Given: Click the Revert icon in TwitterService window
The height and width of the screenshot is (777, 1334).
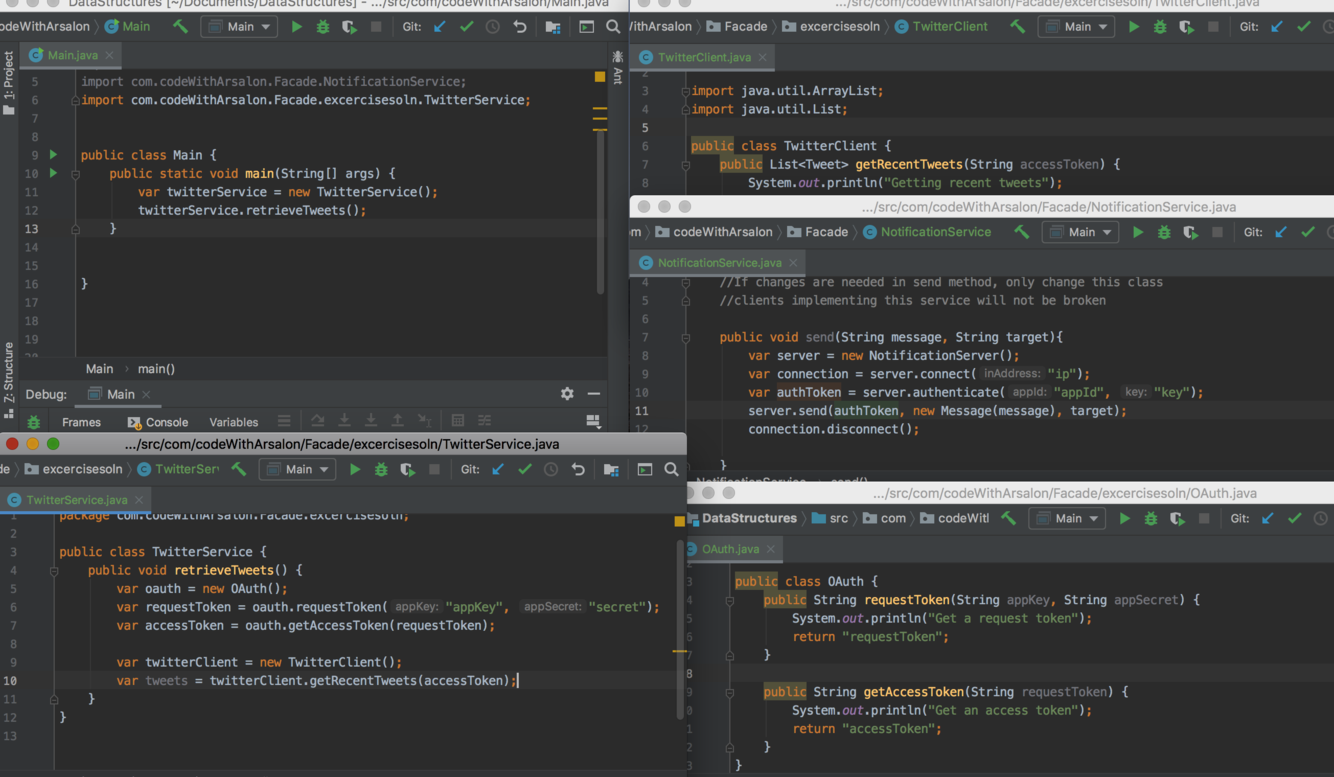Looking at the screenshot, I should (x=578, y=469).
